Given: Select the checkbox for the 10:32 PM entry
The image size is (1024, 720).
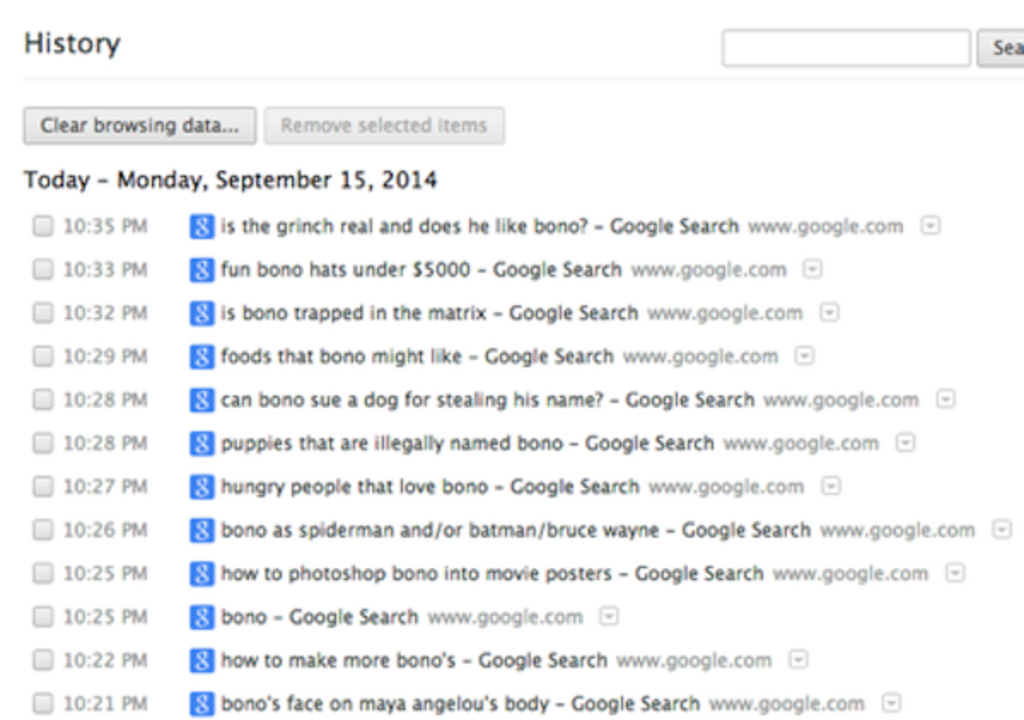Looking at the screenshot, I should point(43,313).
